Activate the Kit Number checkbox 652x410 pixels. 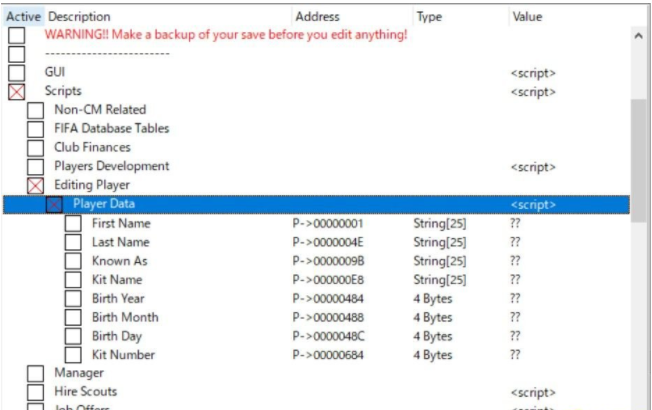[73, 355]
